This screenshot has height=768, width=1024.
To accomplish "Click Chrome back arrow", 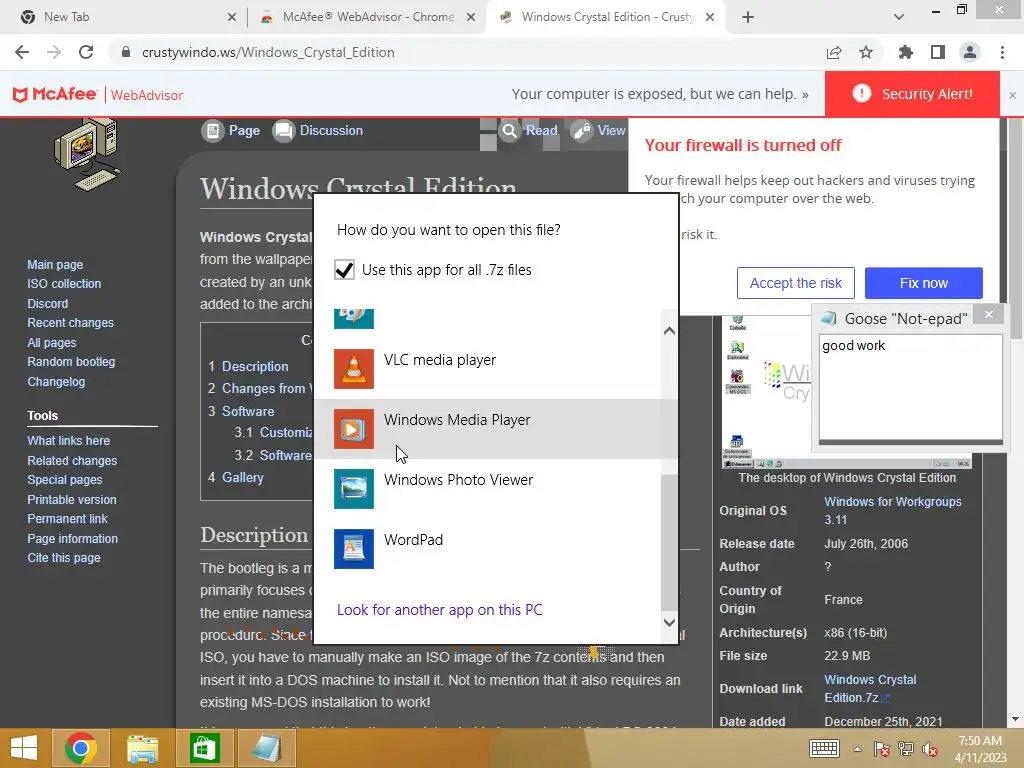I will click(22, 52).
